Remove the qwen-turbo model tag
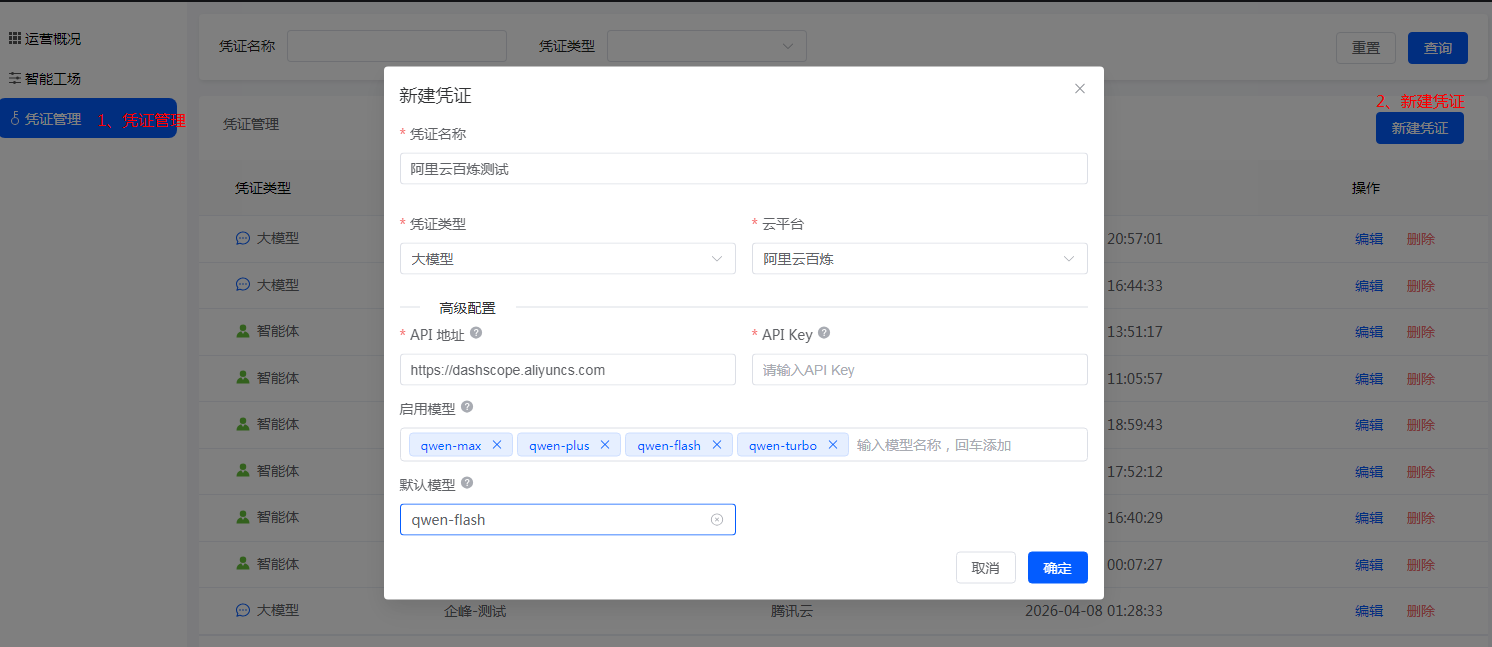Image resolution: width=1492 pixels, height=647 pixels. point(833,445)
